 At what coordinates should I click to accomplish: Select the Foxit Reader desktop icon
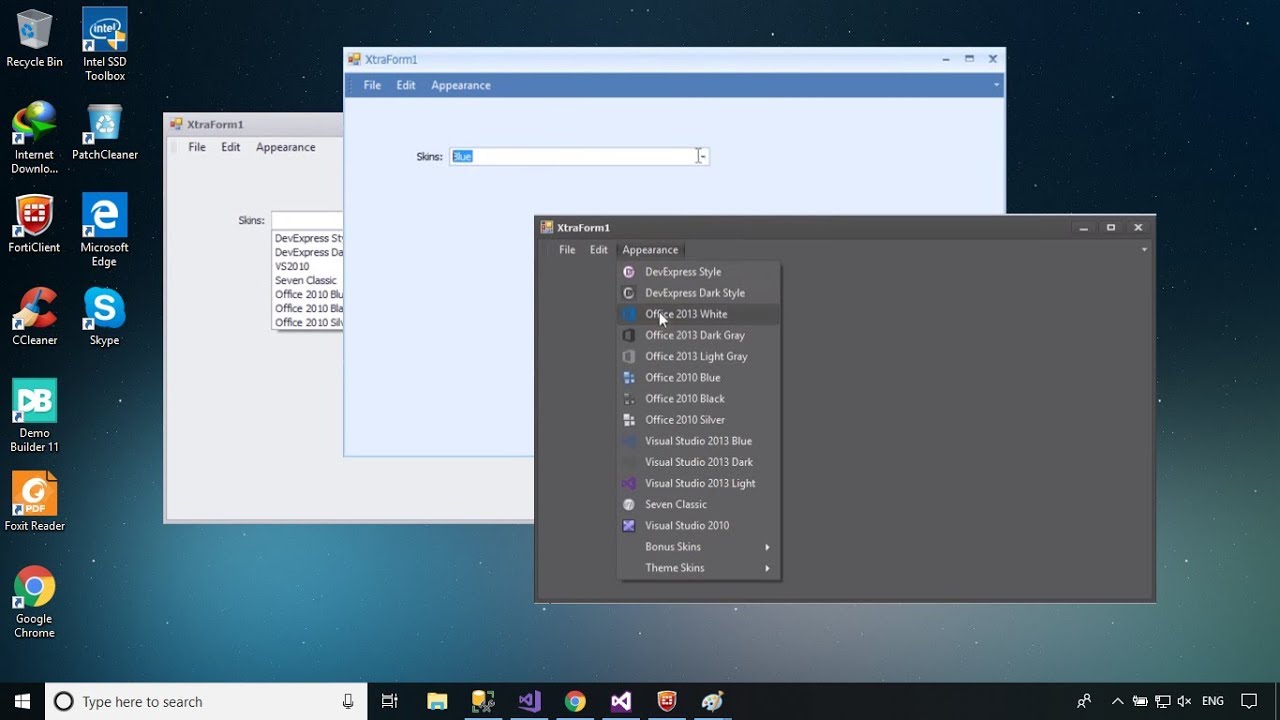pos(34,502)
